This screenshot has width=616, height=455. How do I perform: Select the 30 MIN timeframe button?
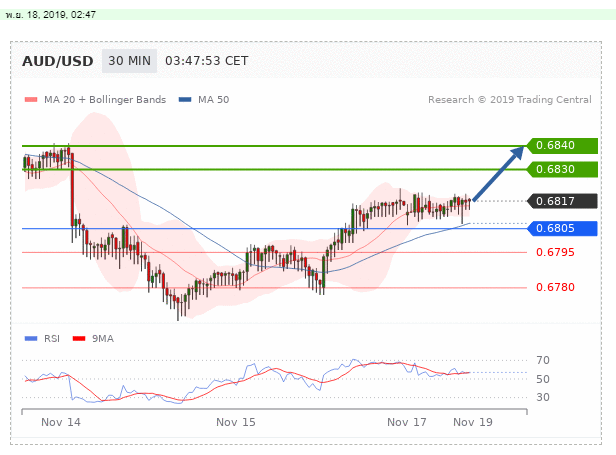pyautogui.click(x=129, y=61)
